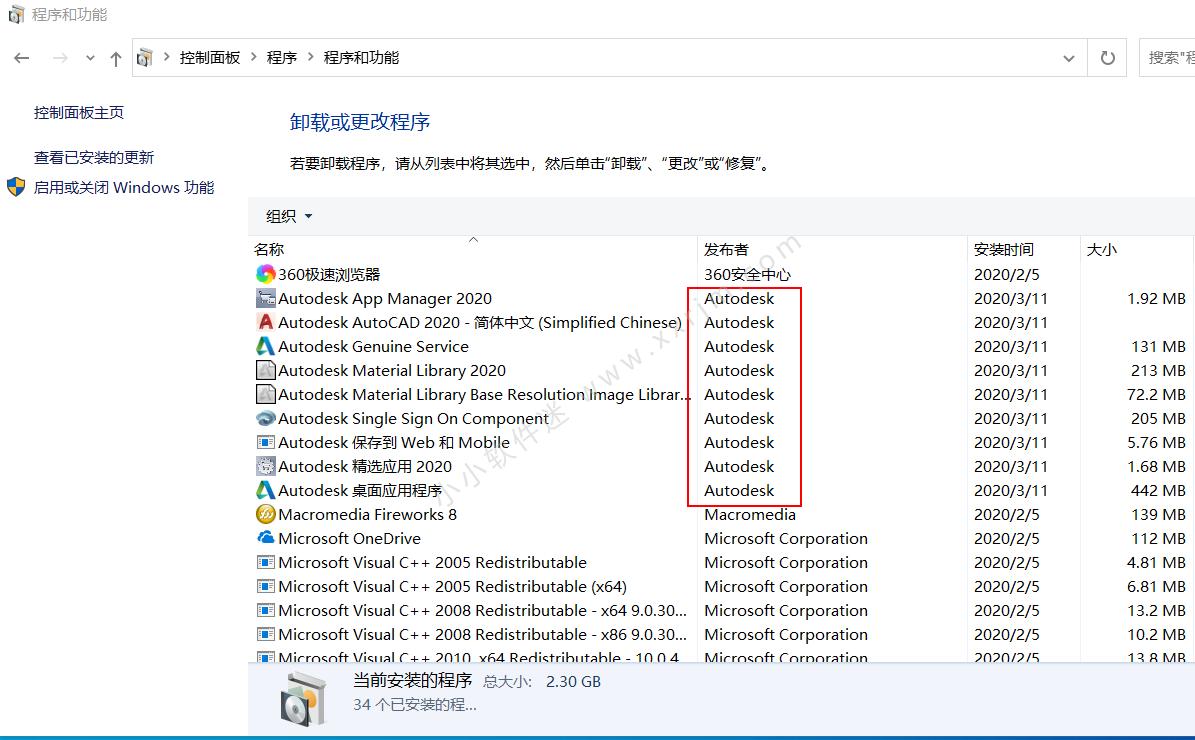1195x740 pixels.
Task: Select the Autodesk Single Sign On Component icon
Action: coord(264,418)
